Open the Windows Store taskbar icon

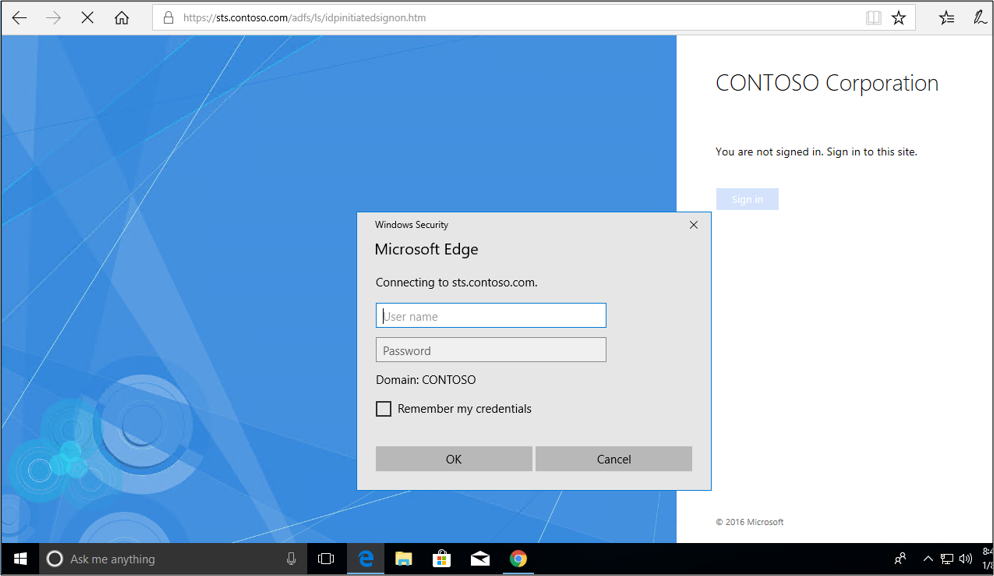[x=442, y=559]
